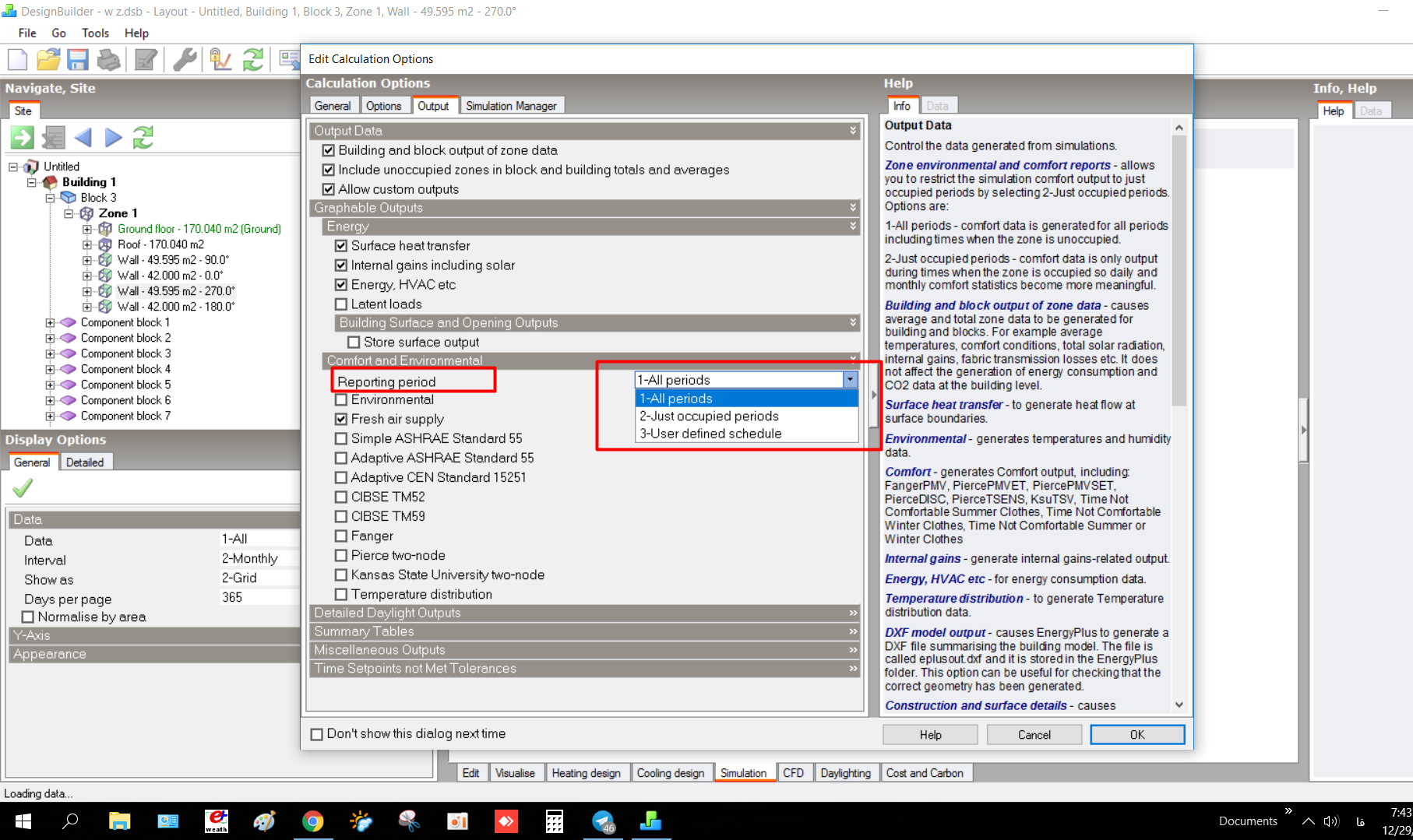The image size is (1413, 840).
Task: Click the Cancel button
Action: point(1034,735)
